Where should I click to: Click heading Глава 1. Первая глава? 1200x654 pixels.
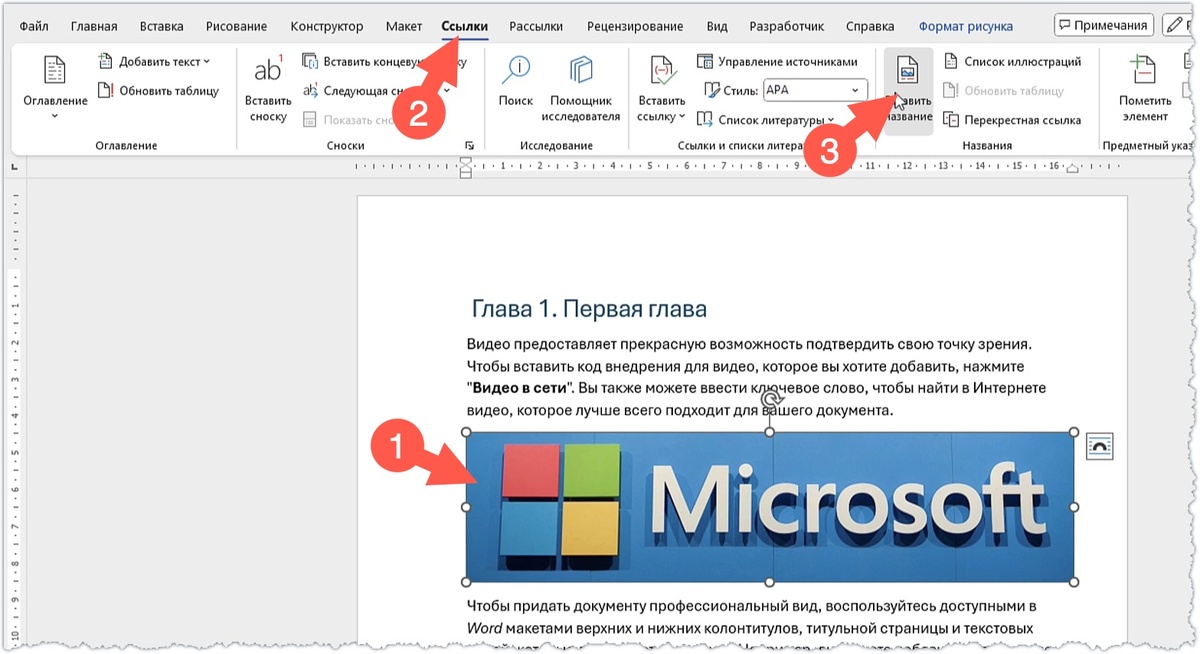click(x=589, y=308)
